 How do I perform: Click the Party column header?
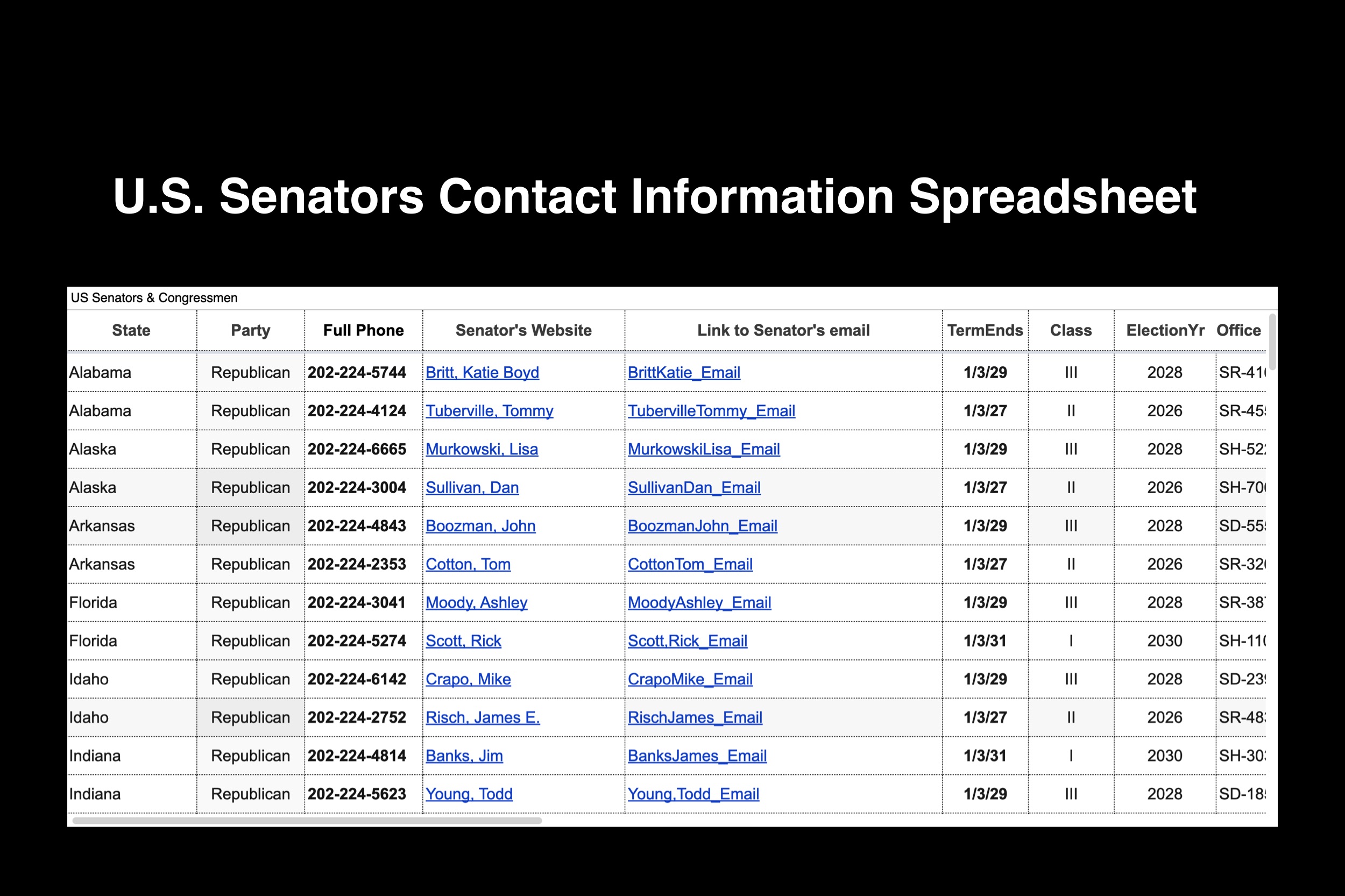(x=250, y=330)
